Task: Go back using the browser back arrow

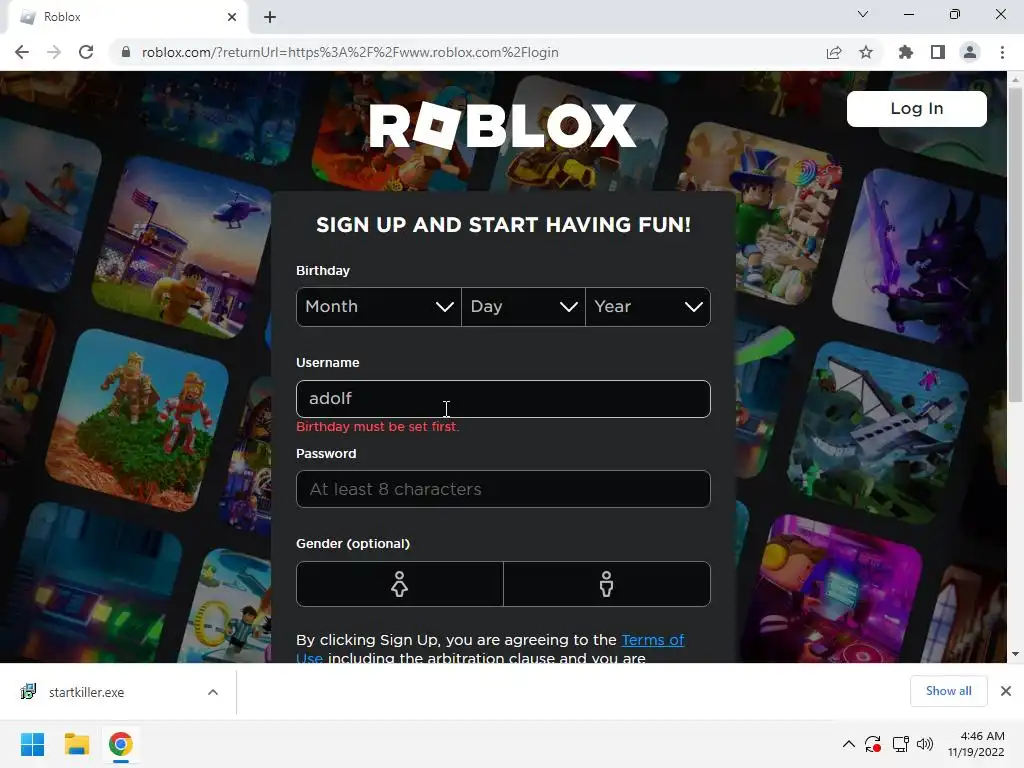Action: [x=22, y=52]
